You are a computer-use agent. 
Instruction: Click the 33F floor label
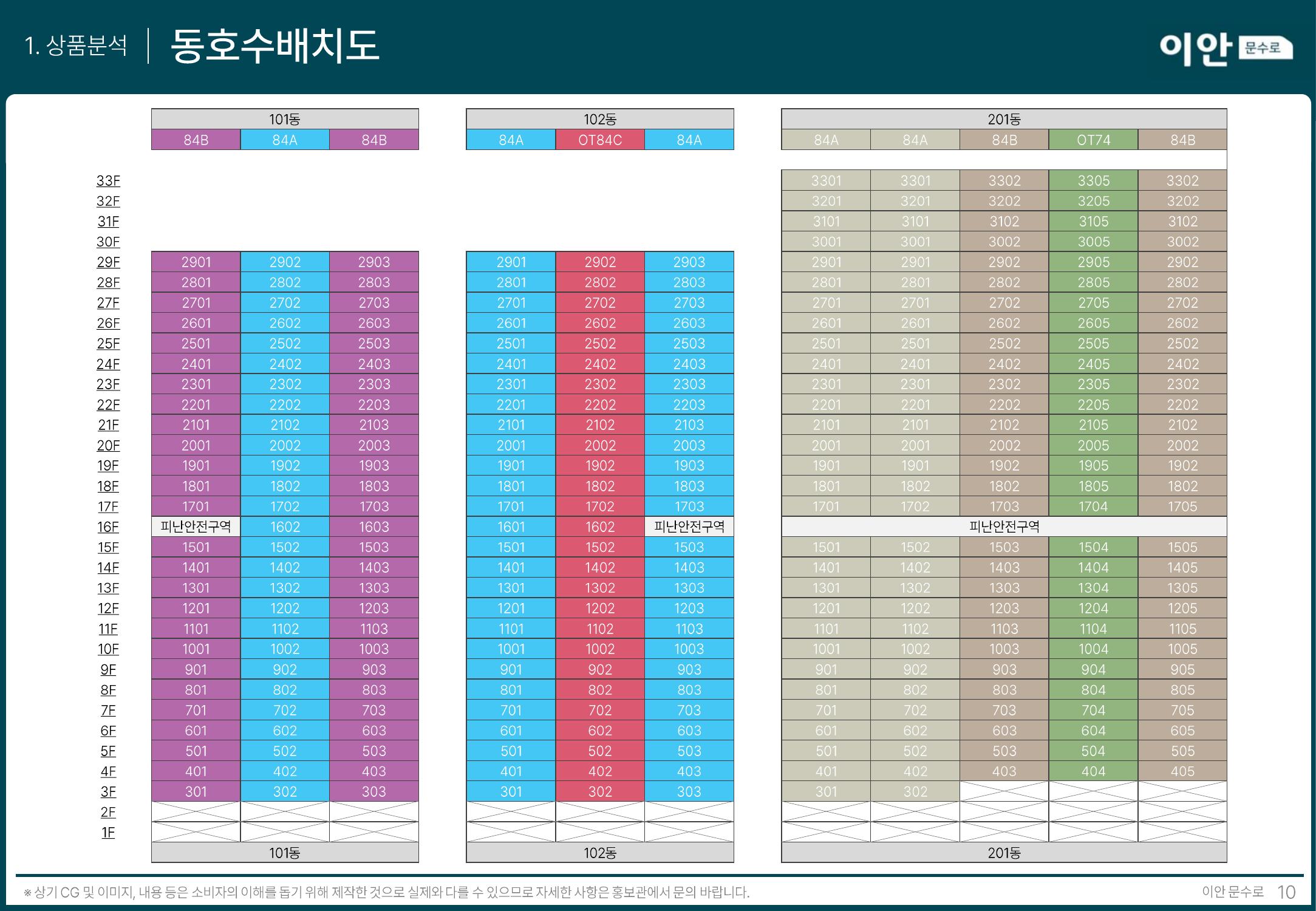click(x=108, y=181)
